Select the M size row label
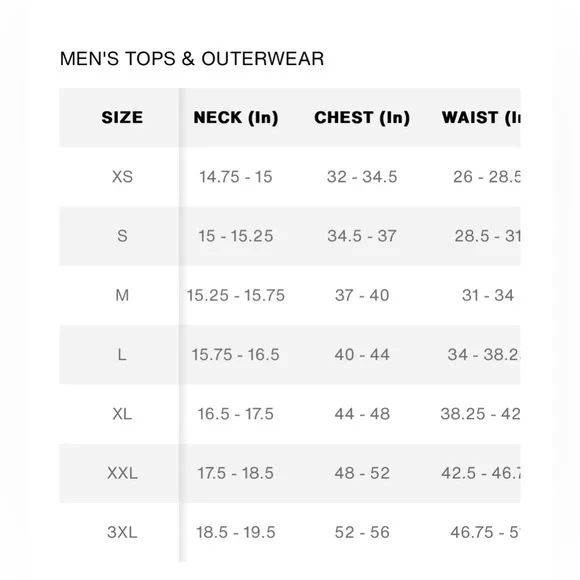The width and height of the screenshot is (580, 580). pos(122,295)
